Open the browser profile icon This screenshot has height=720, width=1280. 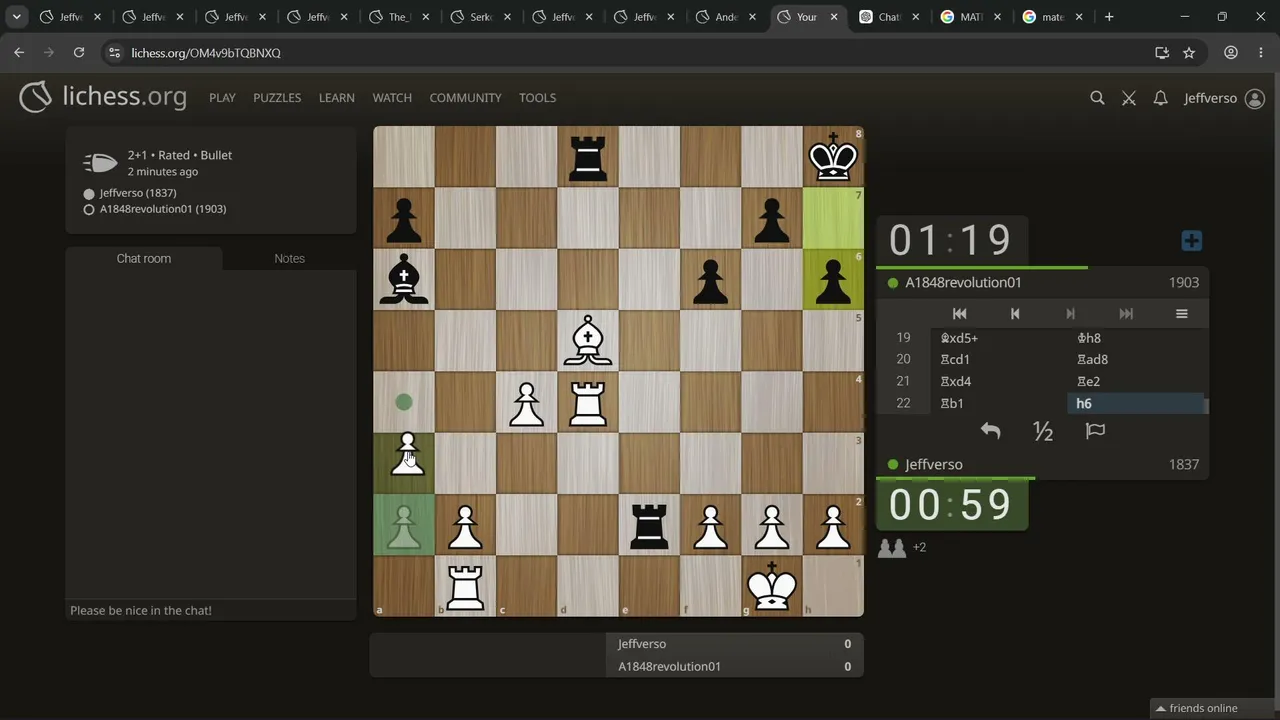coord(1231,53)
